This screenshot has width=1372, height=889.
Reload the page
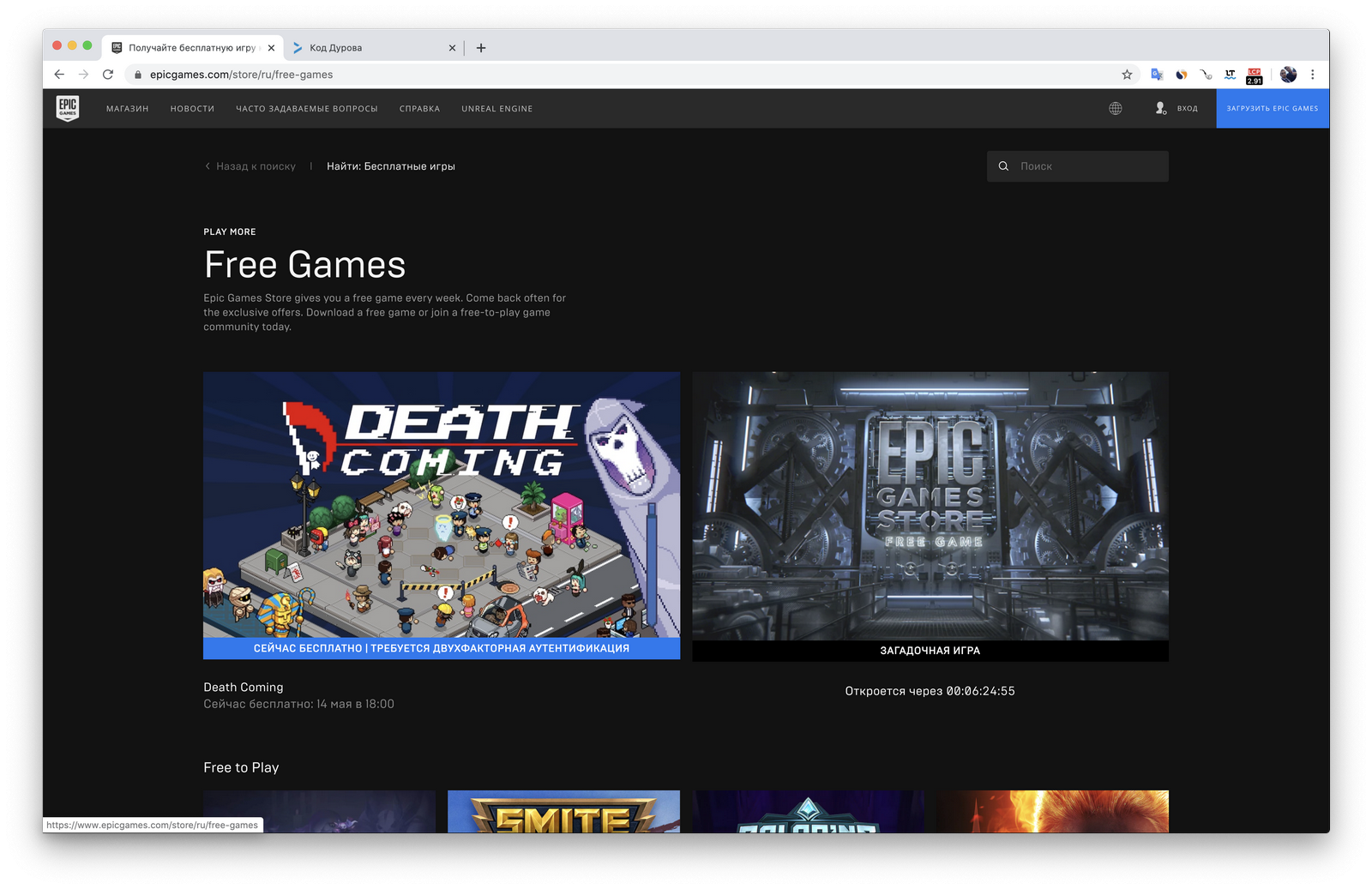pyautogui.click(x=108, y=75)
